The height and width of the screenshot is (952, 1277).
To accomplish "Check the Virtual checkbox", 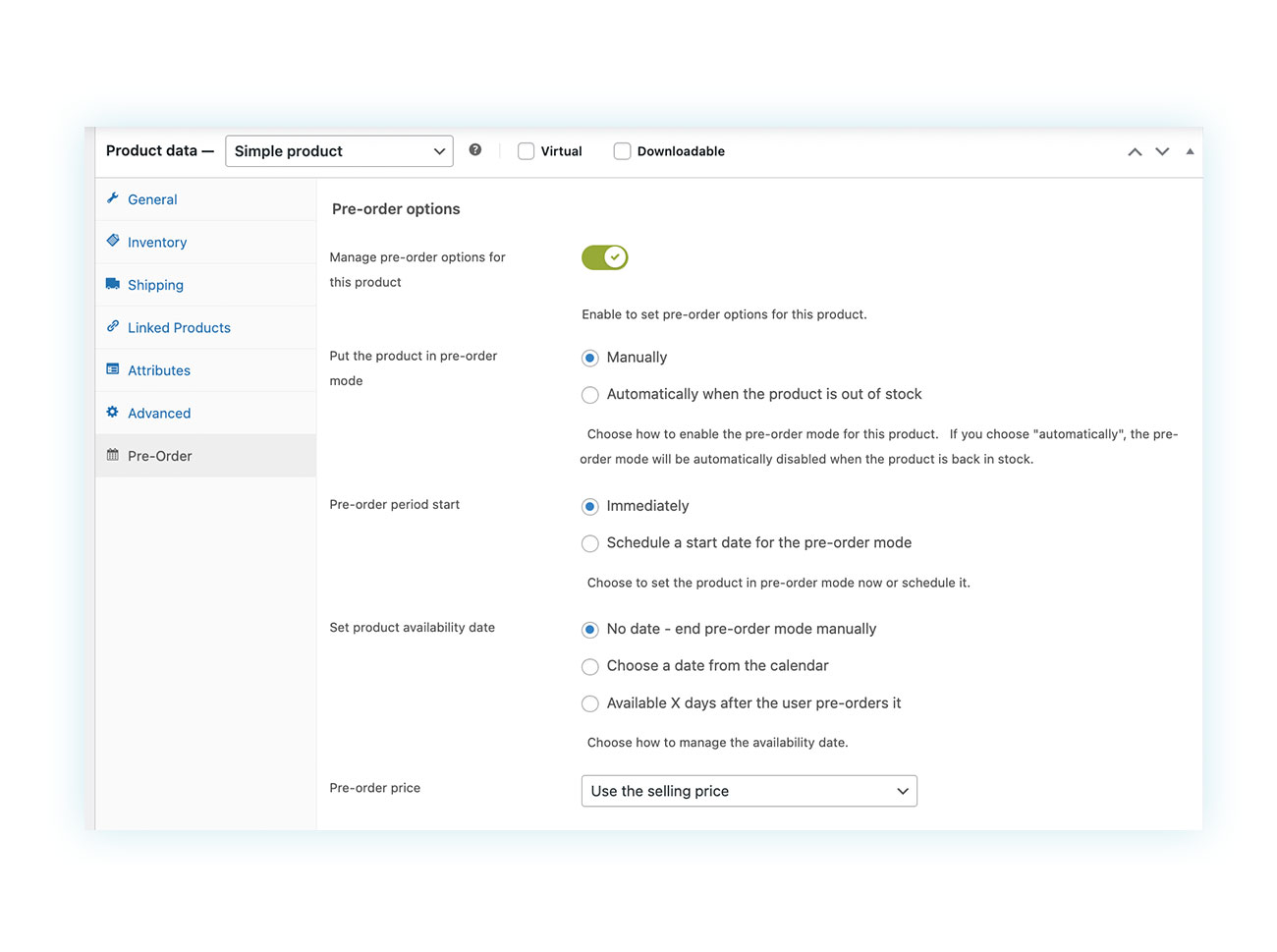I will click(x=526, y=150).
